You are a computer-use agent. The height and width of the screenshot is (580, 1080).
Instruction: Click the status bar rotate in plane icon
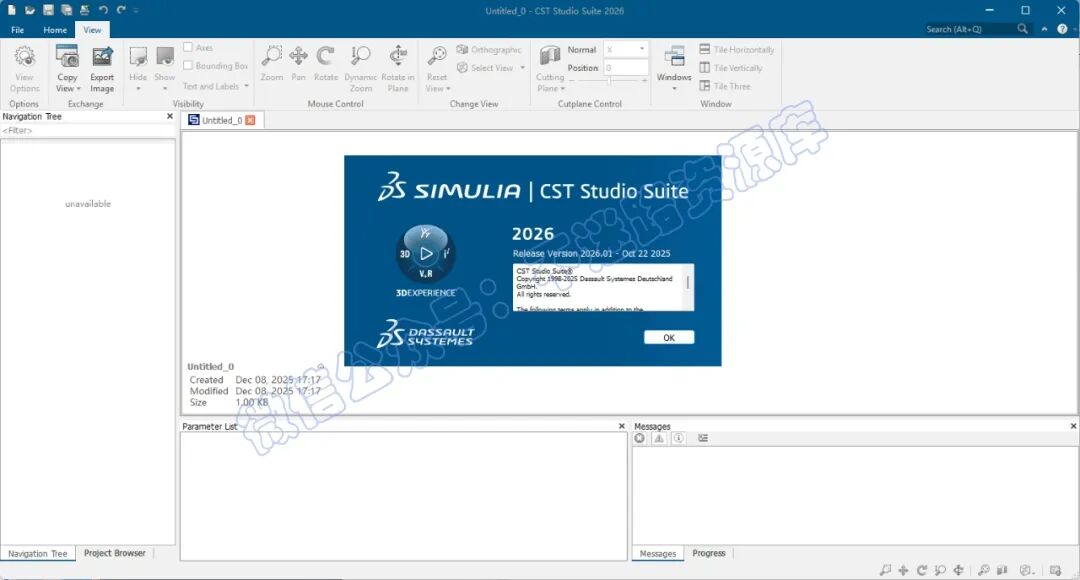pos(958,570)
